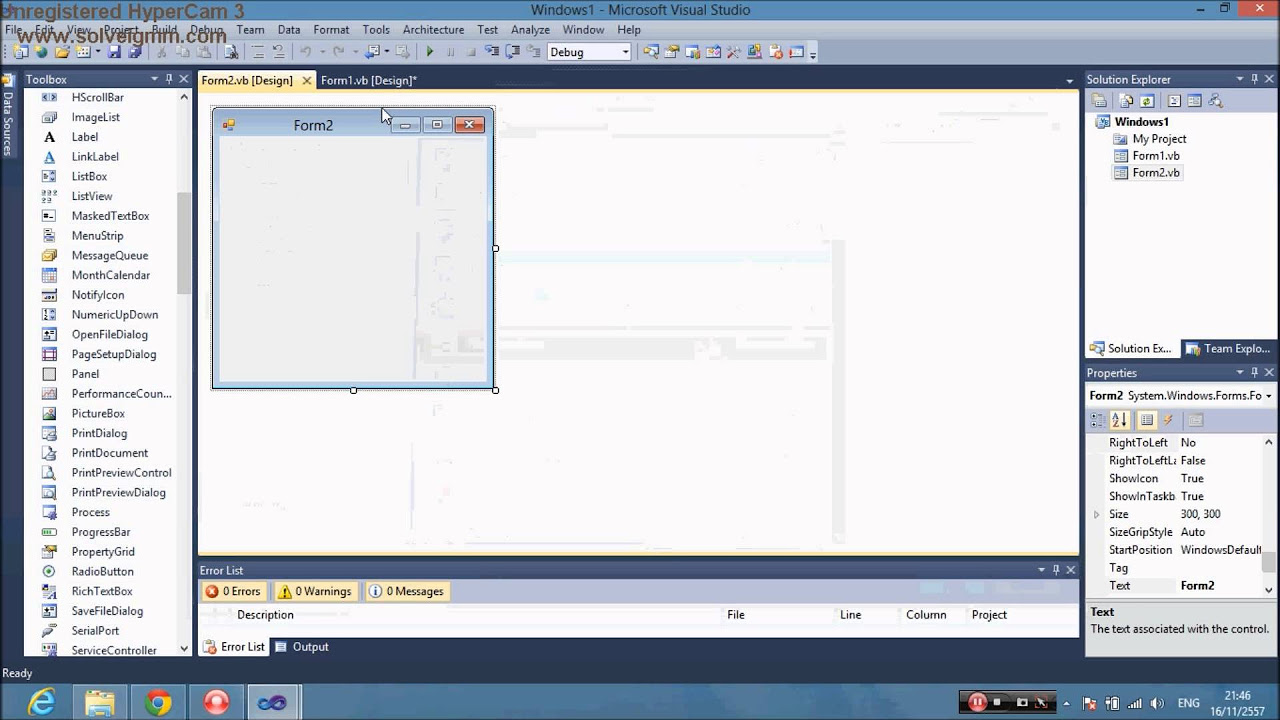Toggle auto-hide pin on Properties panel
The width and height of the screenshot is (1280, 720).
tap(1254, 372)
